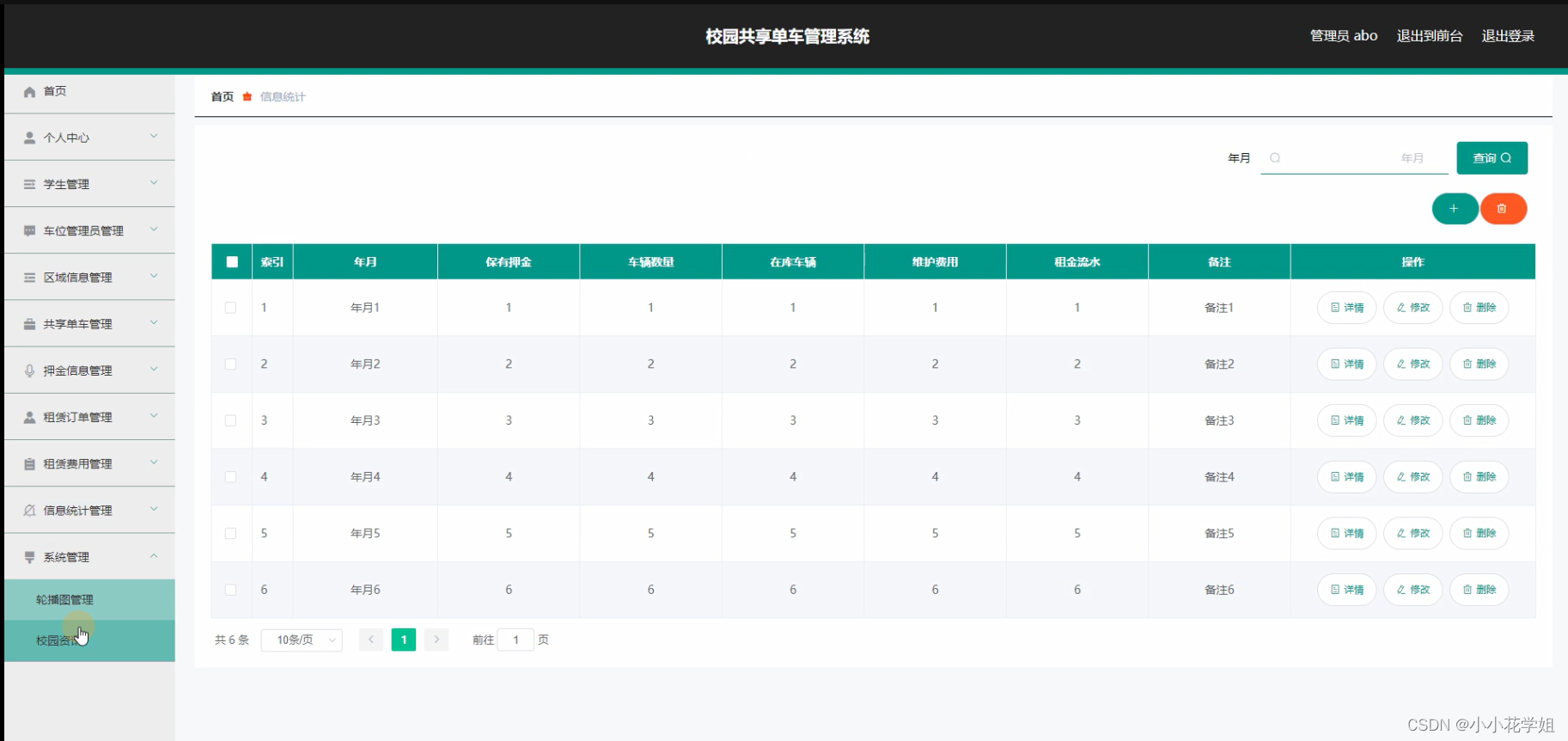This screenshot has width=1568, height=741.
Task: Click the 修改 button for row 2
Action: click(1413, 364)
